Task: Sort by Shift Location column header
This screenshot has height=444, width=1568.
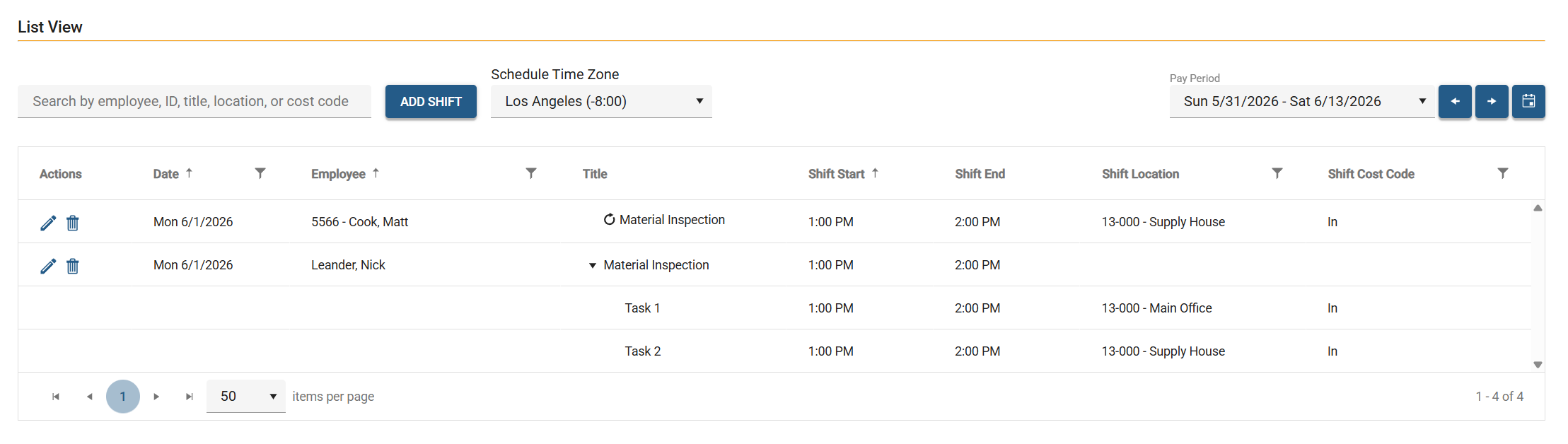Action: pyautogui.click(x=1140, y=174)
